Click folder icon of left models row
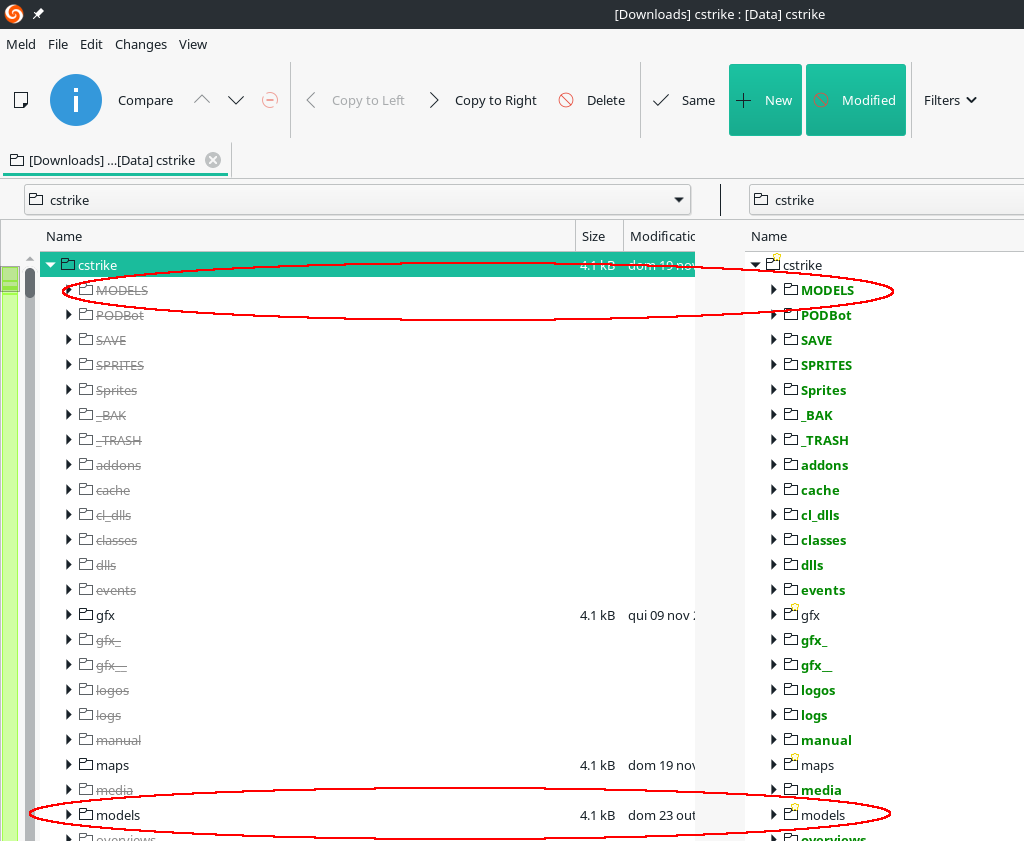The width and height of the screenshot is (1024, 841). click(86, 814)
